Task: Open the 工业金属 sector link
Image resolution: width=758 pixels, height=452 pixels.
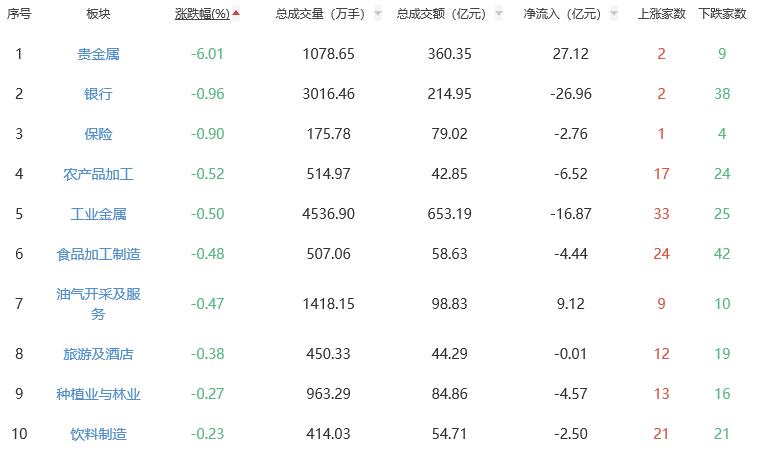Action: pos(98,214)
